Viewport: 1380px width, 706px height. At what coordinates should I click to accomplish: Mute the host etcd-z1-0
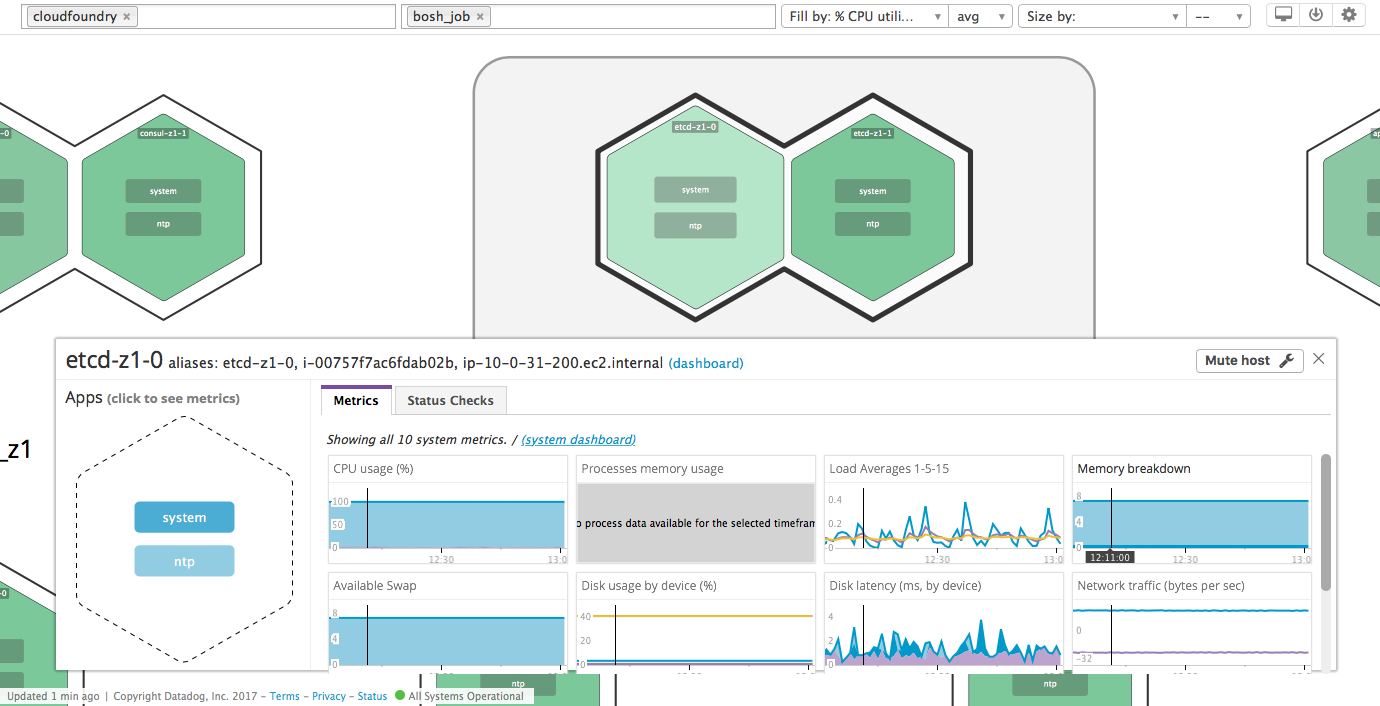pos(1240,360)
